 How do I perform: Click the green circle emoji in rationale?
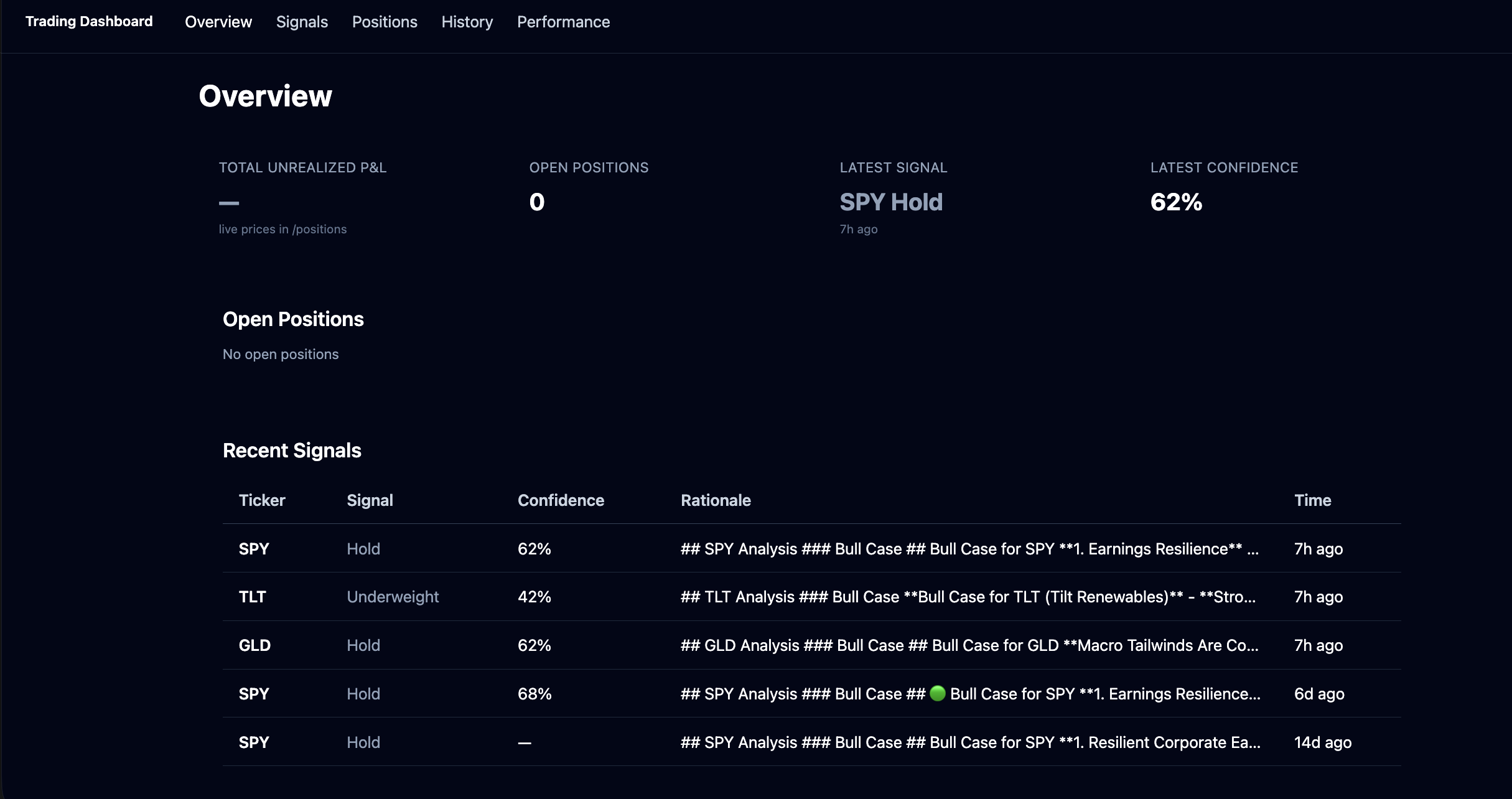(937, 693)
